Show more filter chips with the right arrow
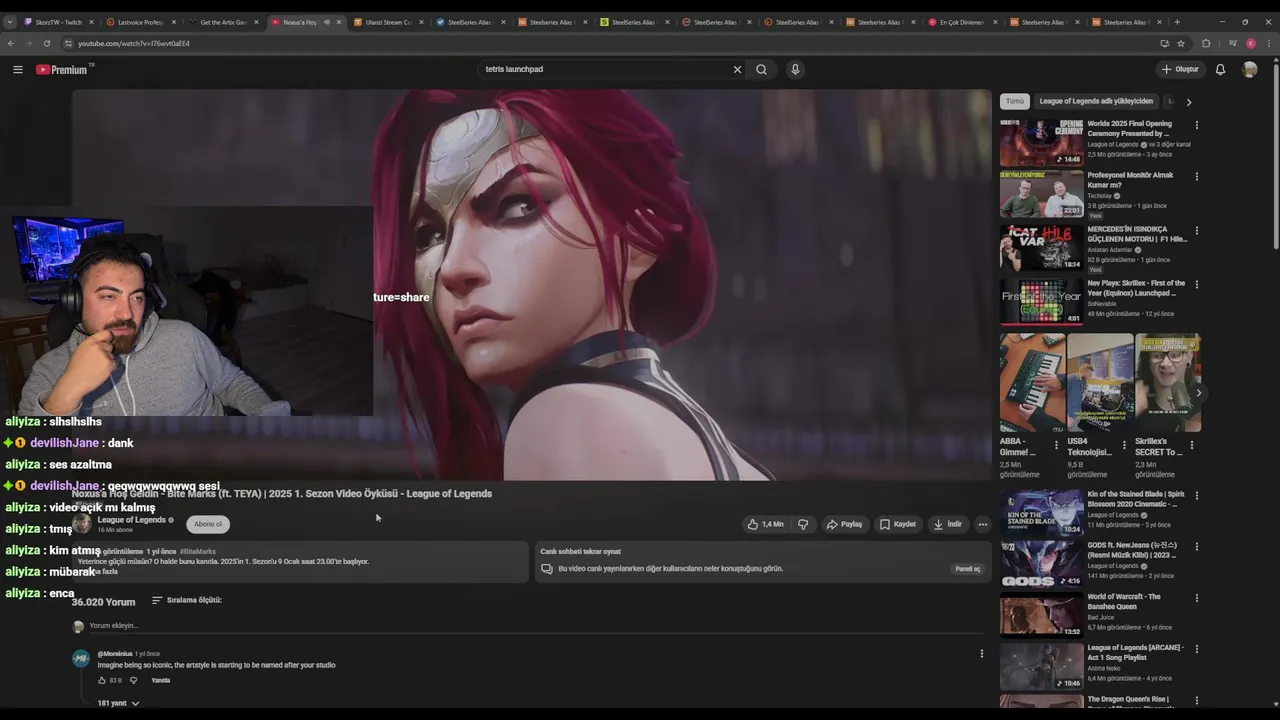Image resolution: width=1280 pixels, height=720 pixels. pyautogui.click(x=1188, y=102)
